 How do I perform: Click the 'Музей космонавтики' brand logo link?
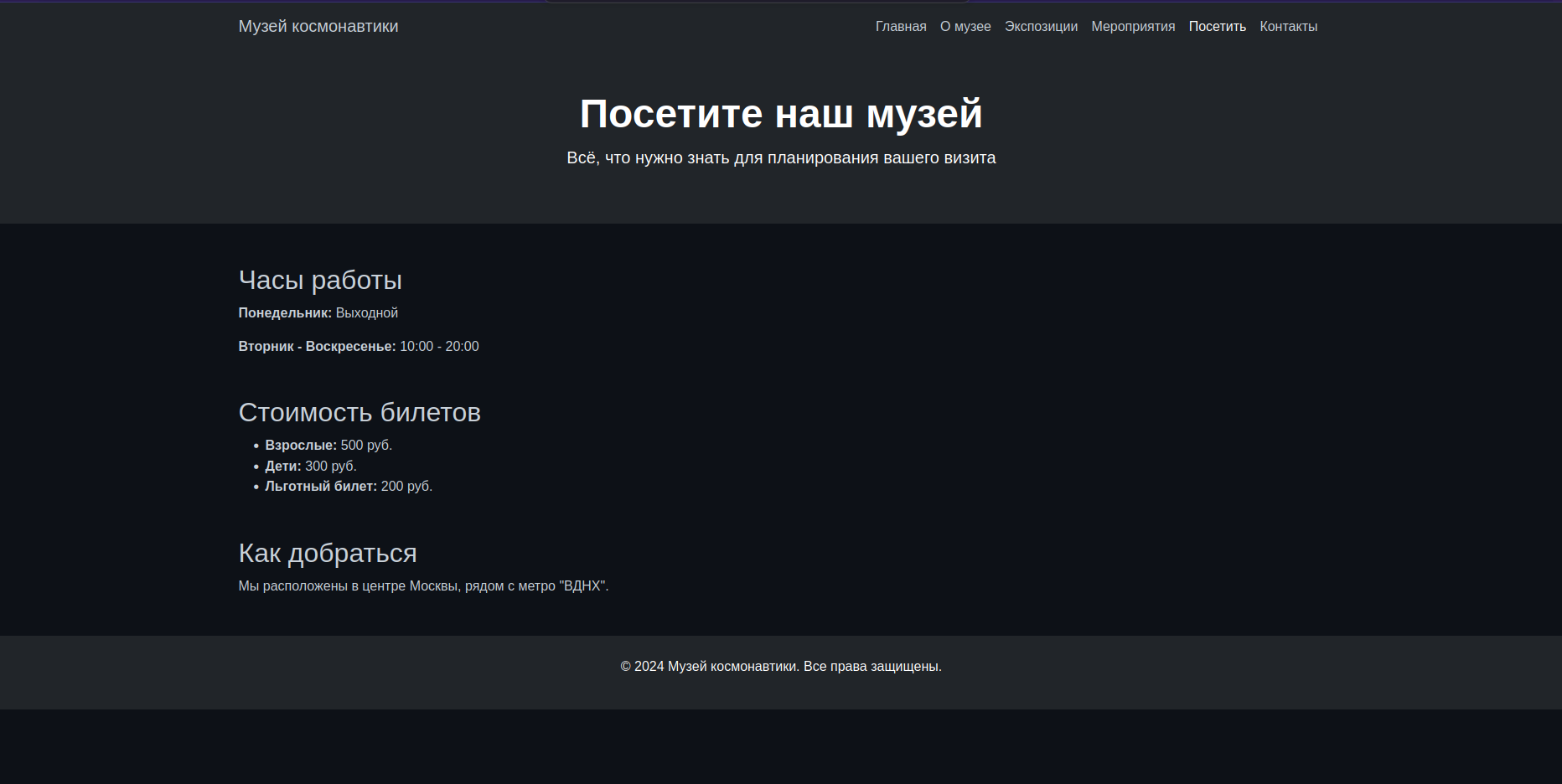pos(318,27)
